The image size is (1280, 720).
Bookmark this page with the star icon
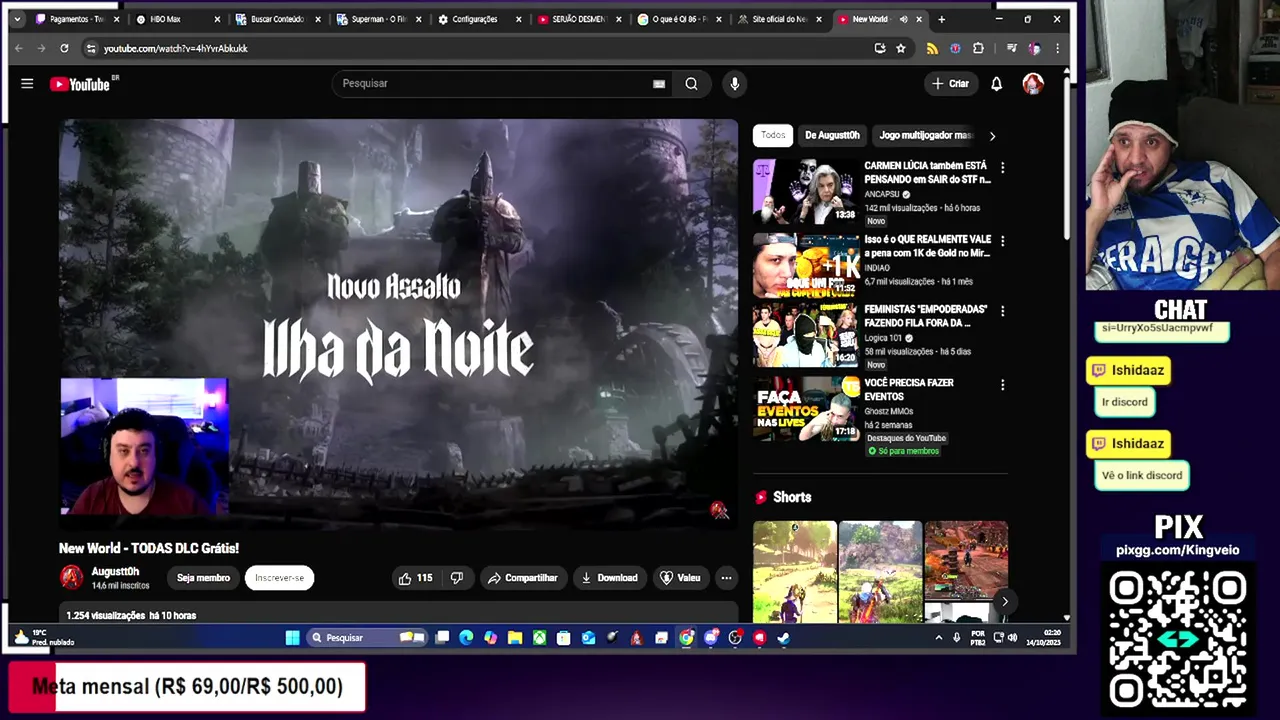click(901, 48)
